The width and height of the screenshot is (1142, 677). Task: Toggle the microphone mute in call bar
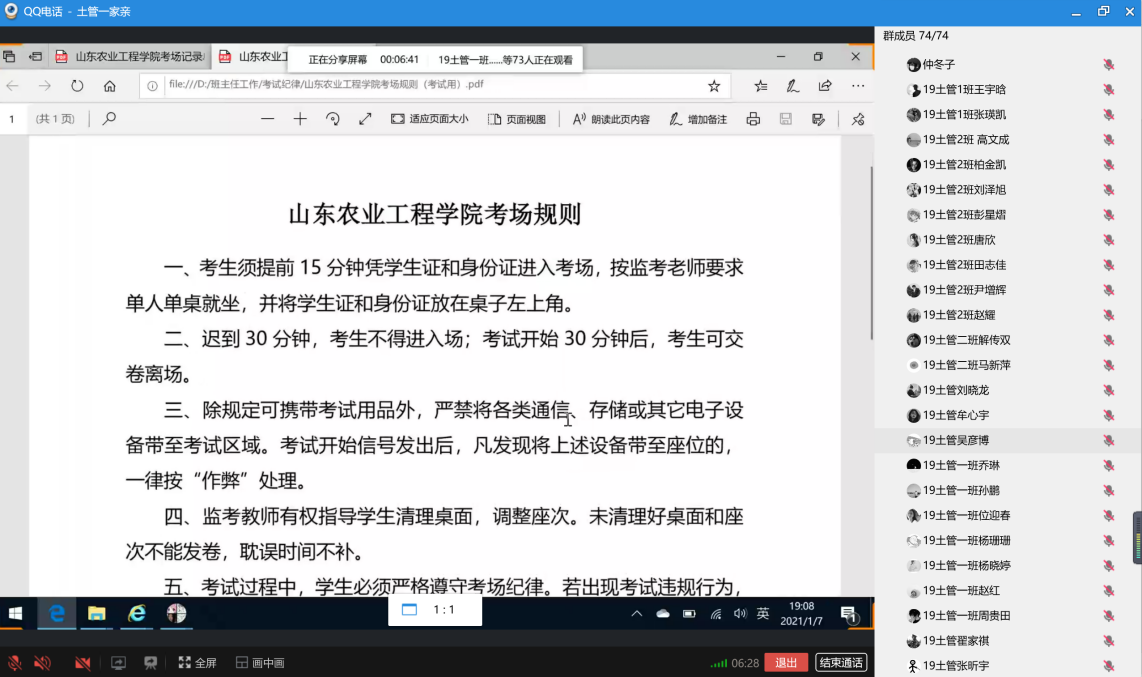14,663
